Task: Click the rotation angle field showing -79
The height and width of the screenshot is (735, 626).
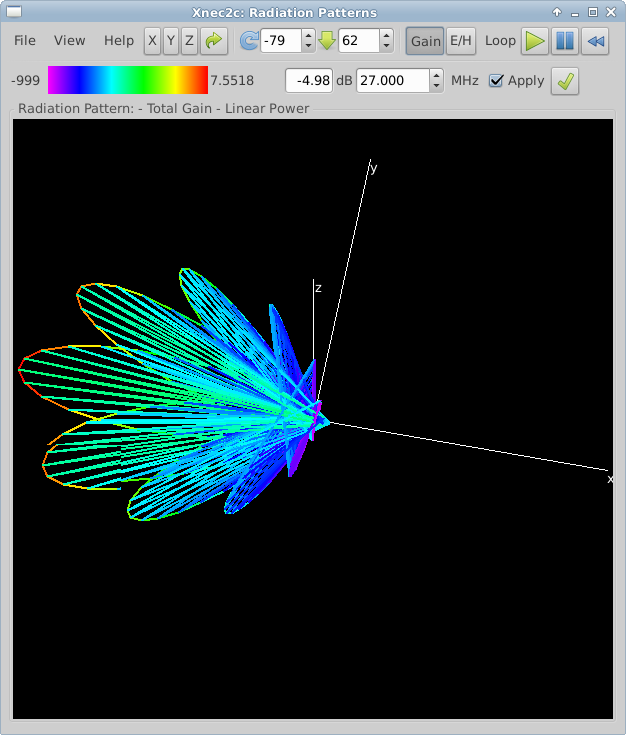Action: (281, 41)
